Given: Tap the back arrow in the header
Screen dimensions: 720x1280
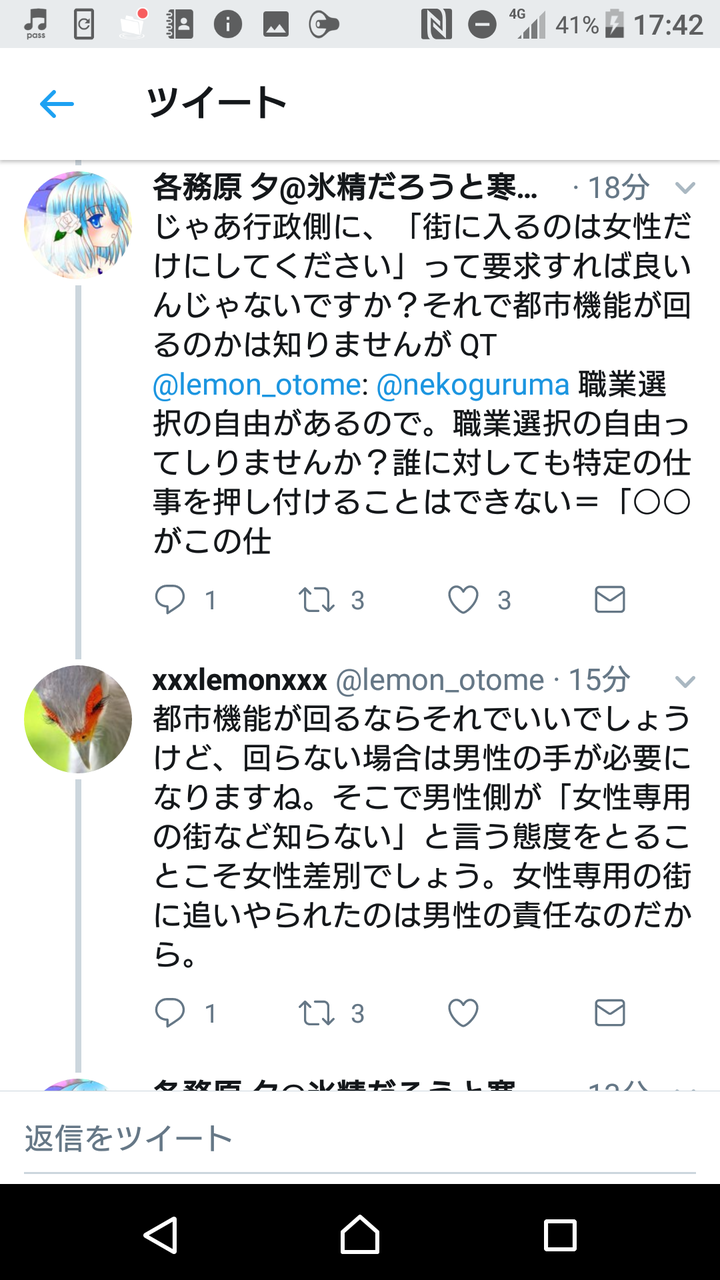Looking at the screenshot, I should (57, 104).
